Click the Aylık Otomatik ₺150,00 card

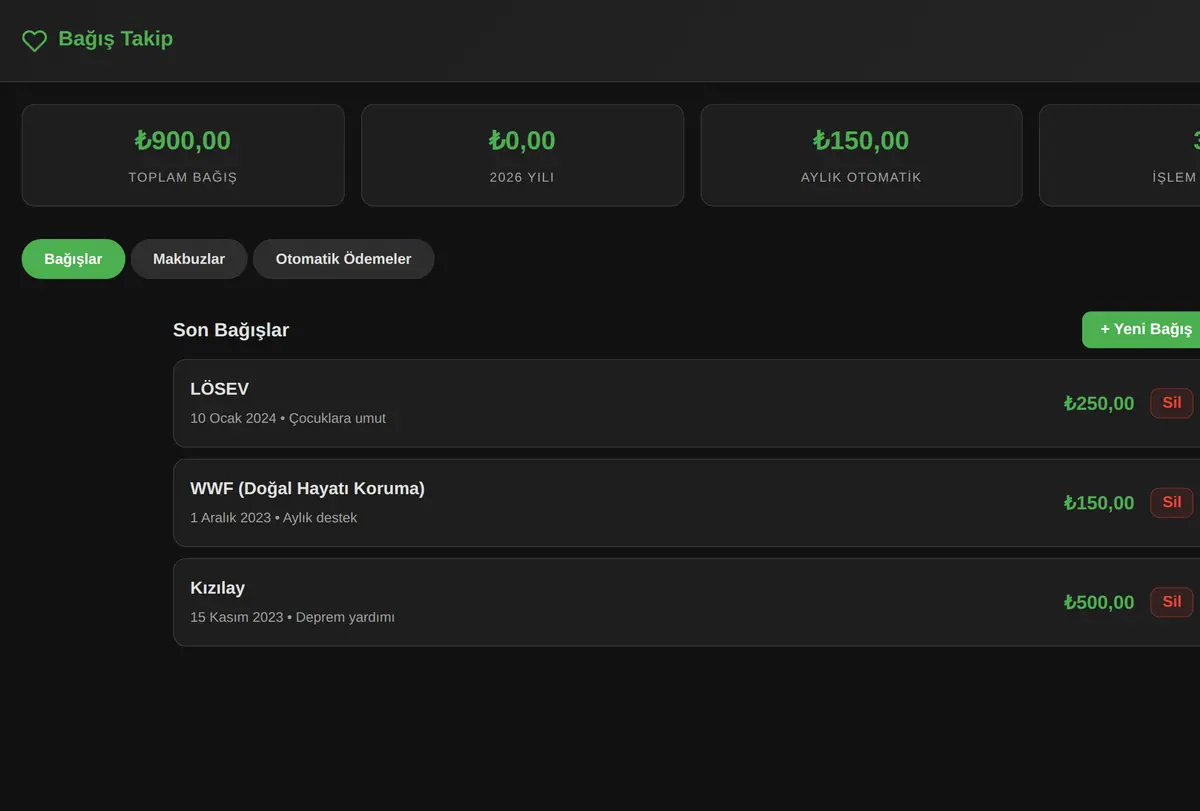[x=861, y=155]
